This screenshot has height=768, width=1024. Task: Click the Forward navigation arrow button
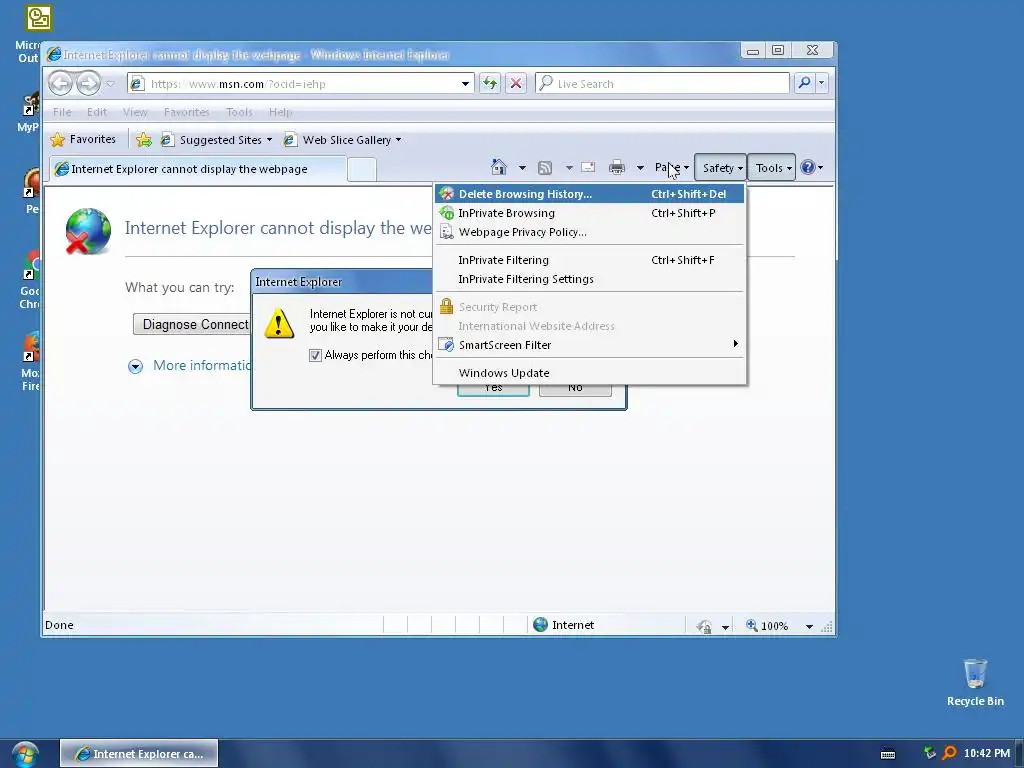[x=88, y=84]
